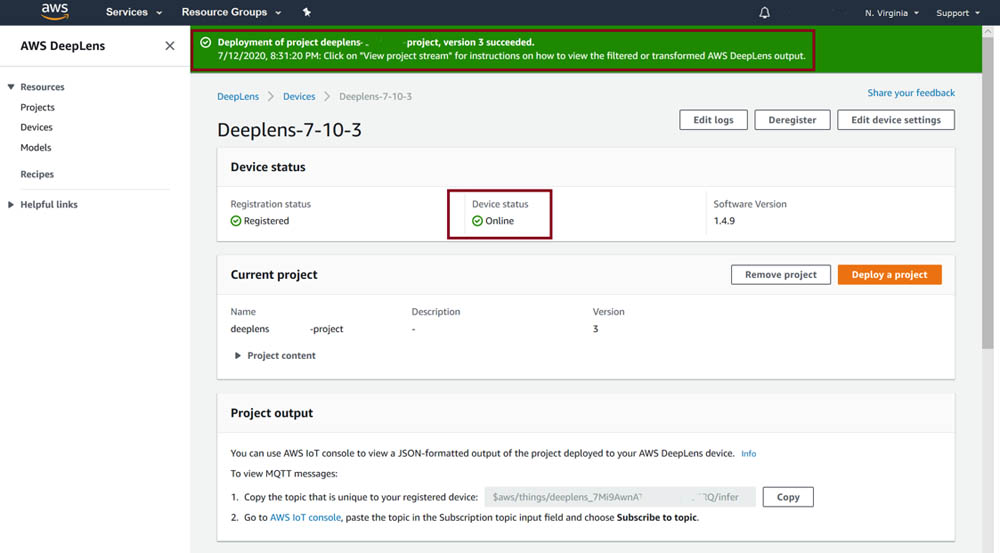
Task: Click the success checkmark icon in banner
Action: 205,42
